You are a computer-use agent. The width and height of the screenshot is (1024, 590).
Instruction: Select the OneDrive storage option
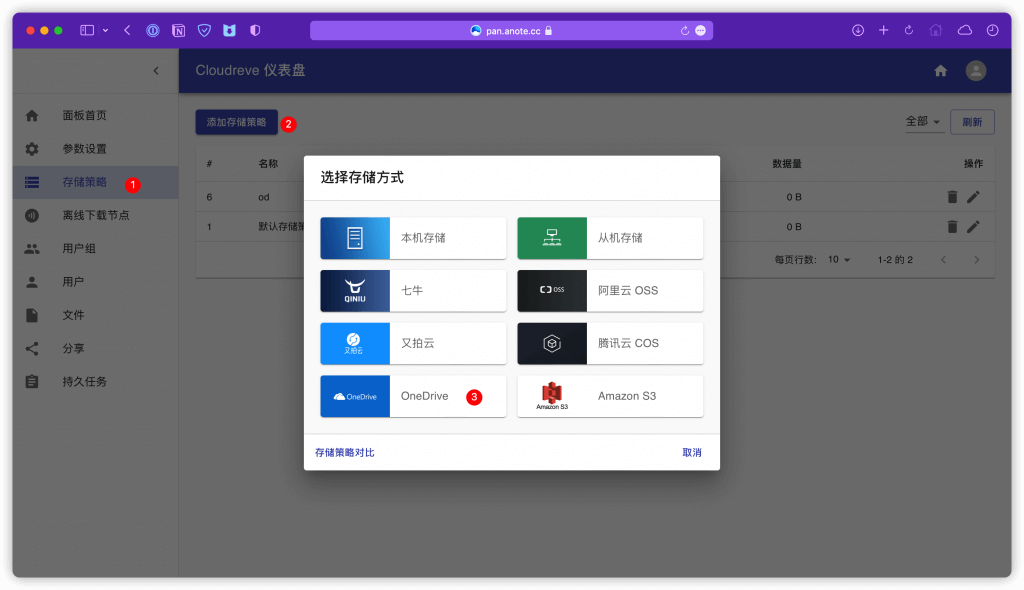point(413,396)
